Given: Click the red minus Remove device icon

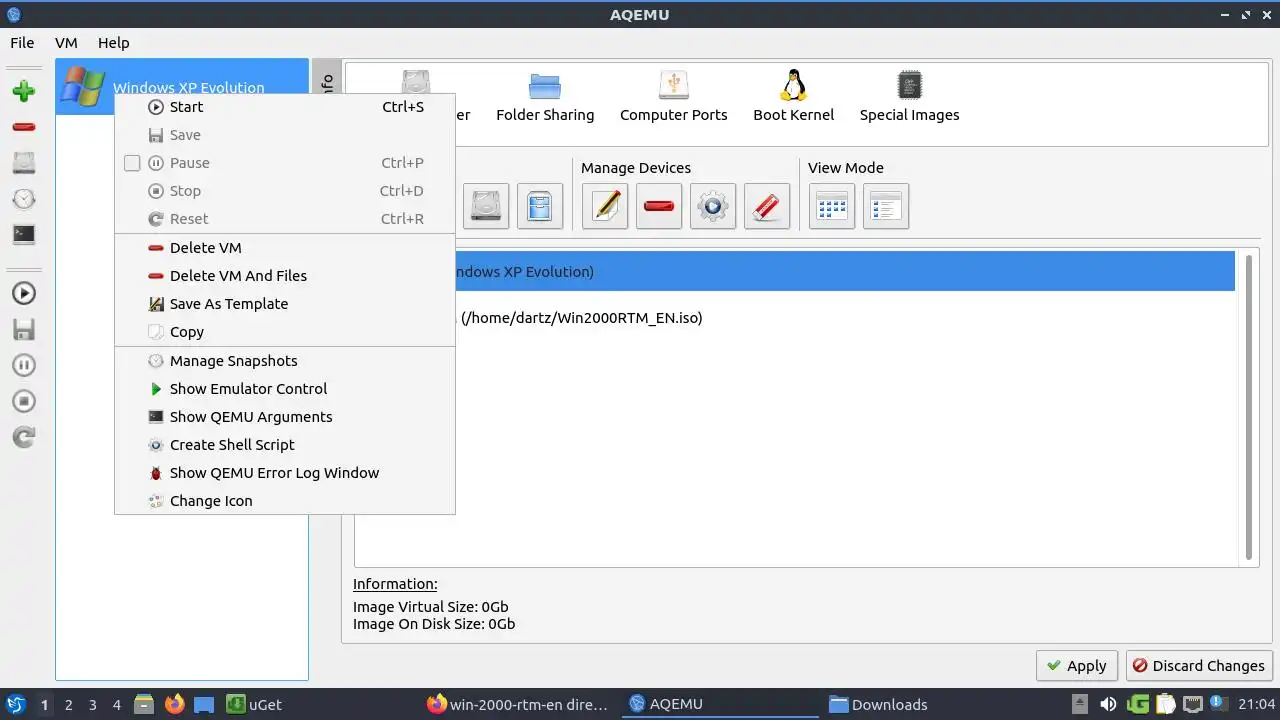Looking at the screenshot, I should [x=659, y=206].
